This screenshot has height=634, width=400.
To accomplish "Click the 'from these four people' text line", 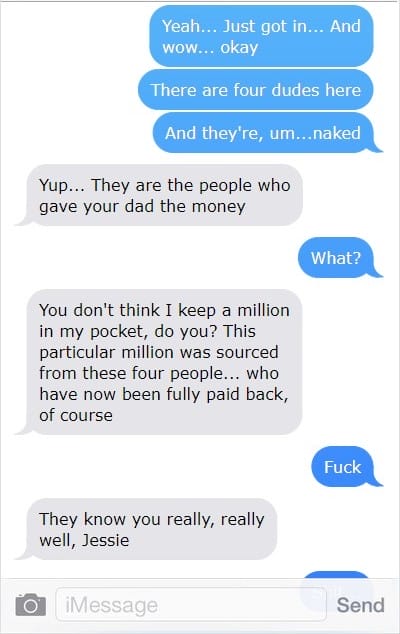I will (x=159, y=373).
